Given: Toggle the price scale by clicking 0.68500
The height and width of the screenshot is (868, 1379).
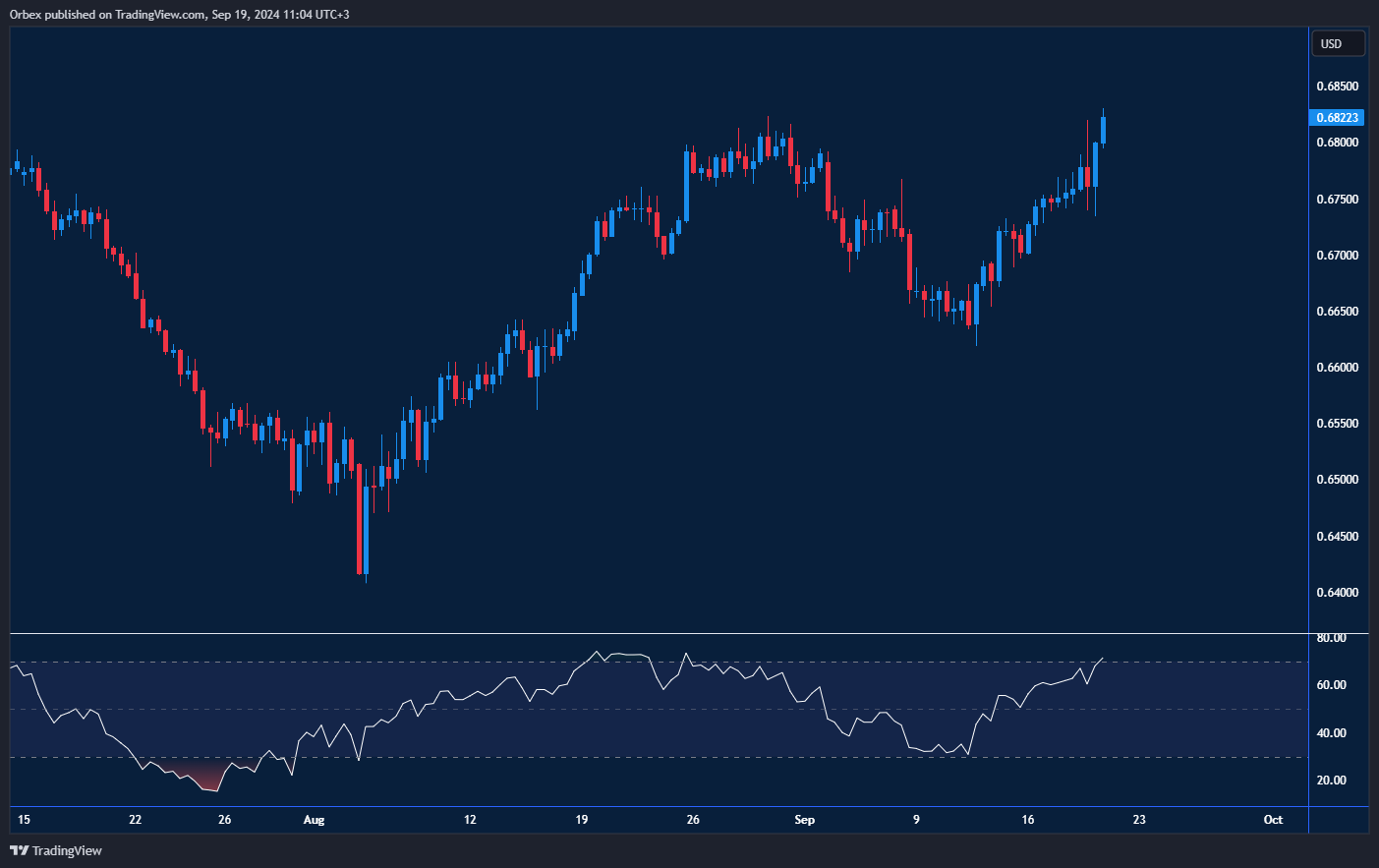Looking at the screenshot, I should [x=1338, y=86].
